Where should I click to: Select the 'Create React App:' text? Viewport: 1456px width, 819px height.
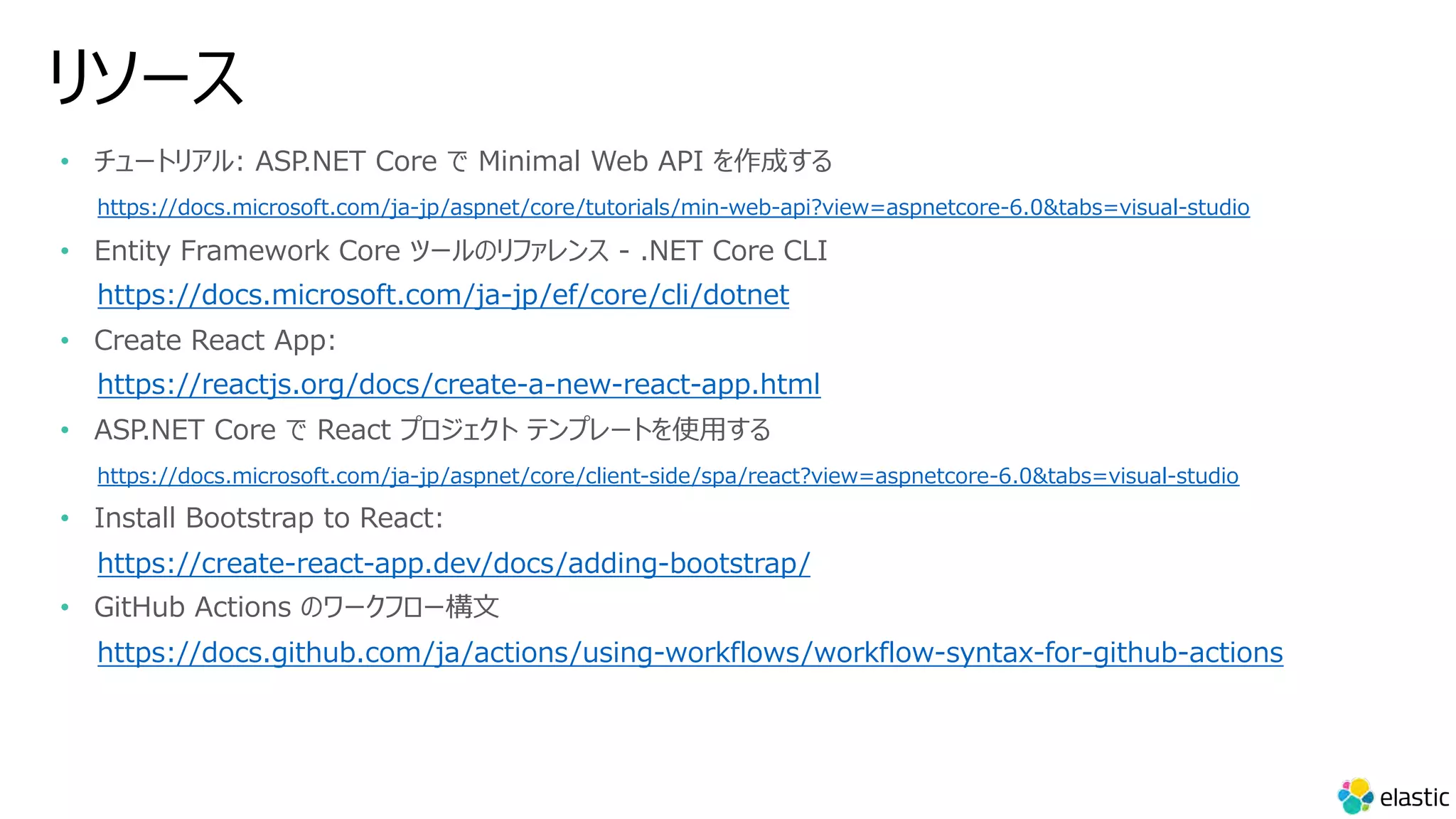pyautogui.click(x=215, y=341)
